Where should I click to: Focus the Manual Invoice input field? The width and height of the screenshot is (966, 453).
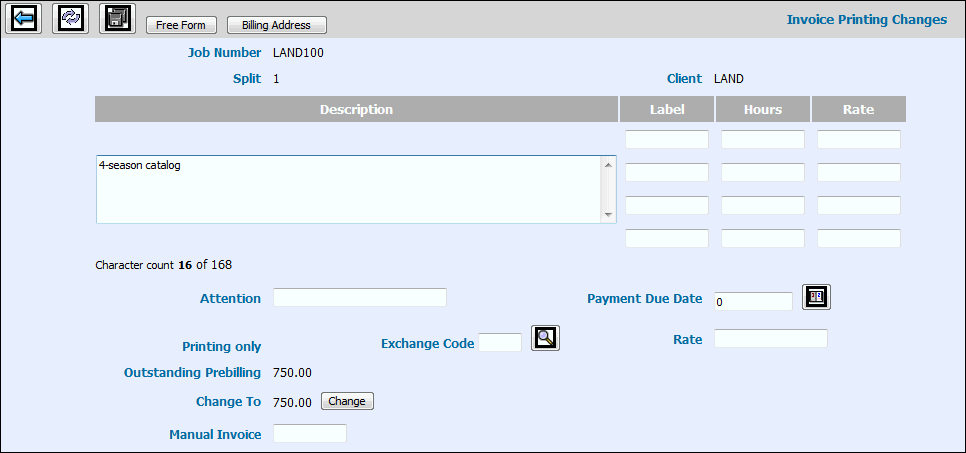point(309,433)
